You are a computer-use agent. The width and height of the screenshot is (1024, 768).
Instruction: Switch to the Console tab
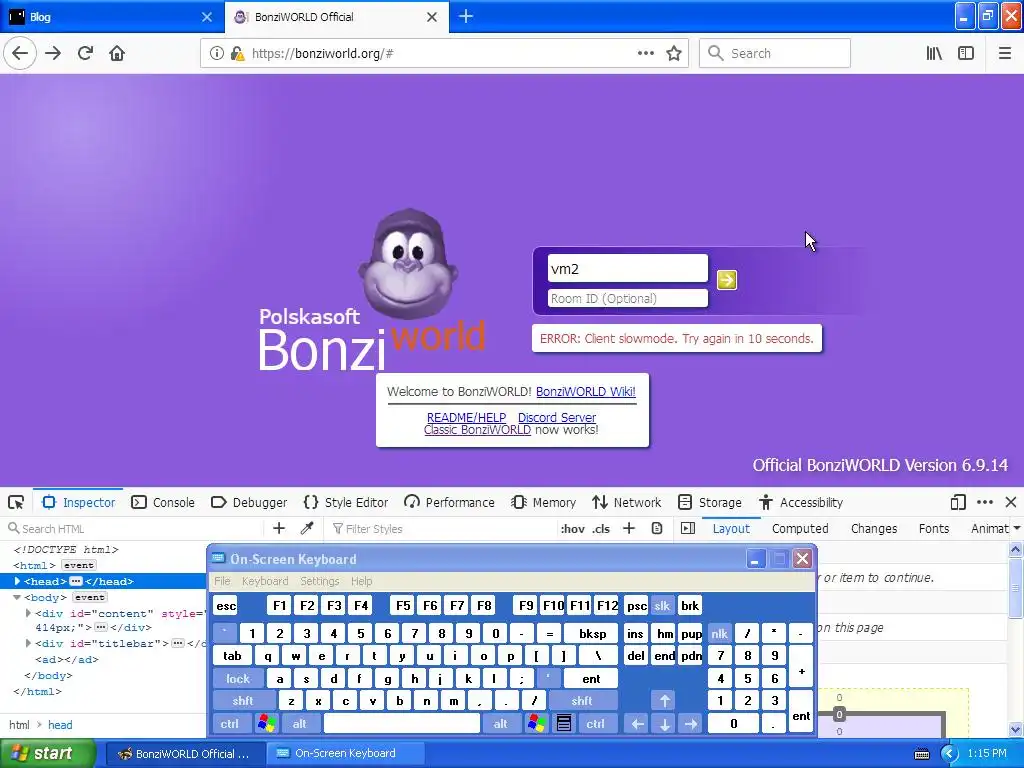(x=163, y=502)
